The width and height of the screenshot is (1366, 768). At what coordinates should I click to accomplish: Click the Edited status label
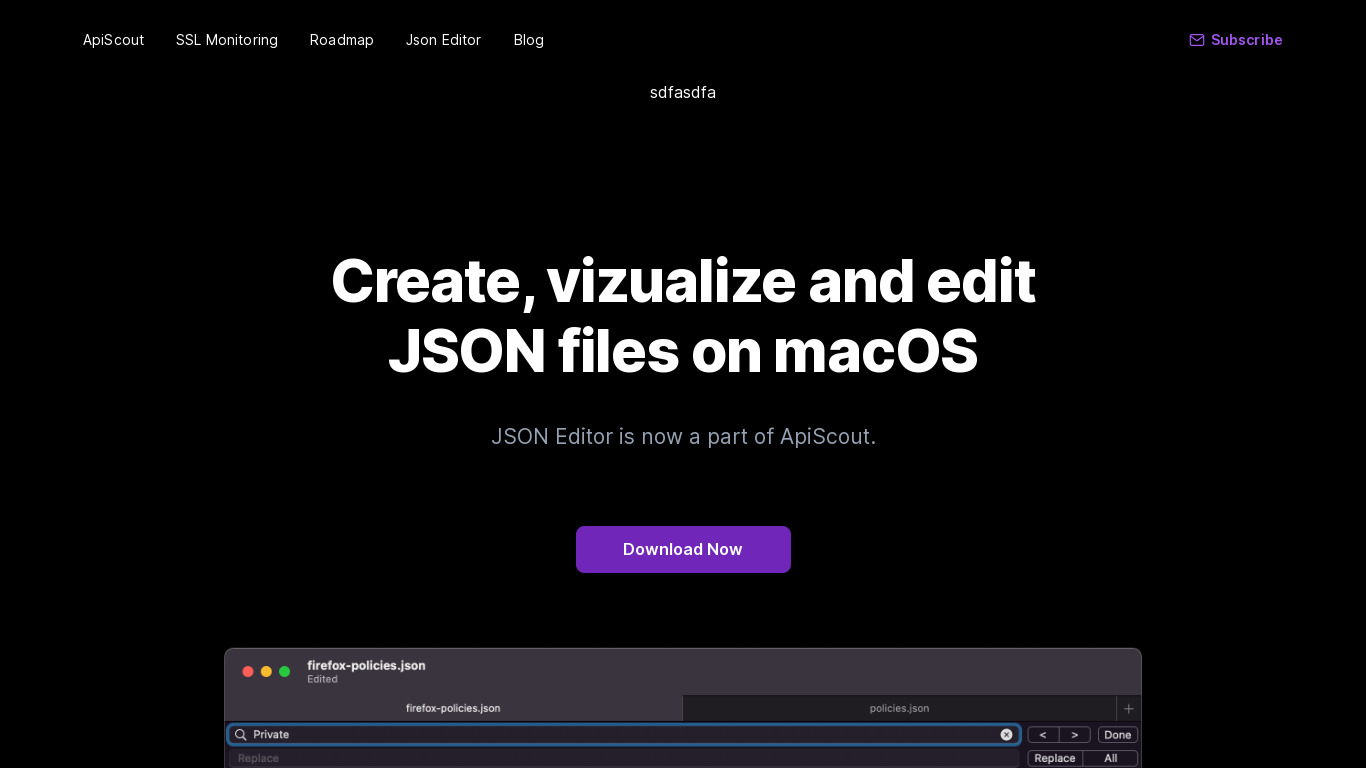coord(322,680)
